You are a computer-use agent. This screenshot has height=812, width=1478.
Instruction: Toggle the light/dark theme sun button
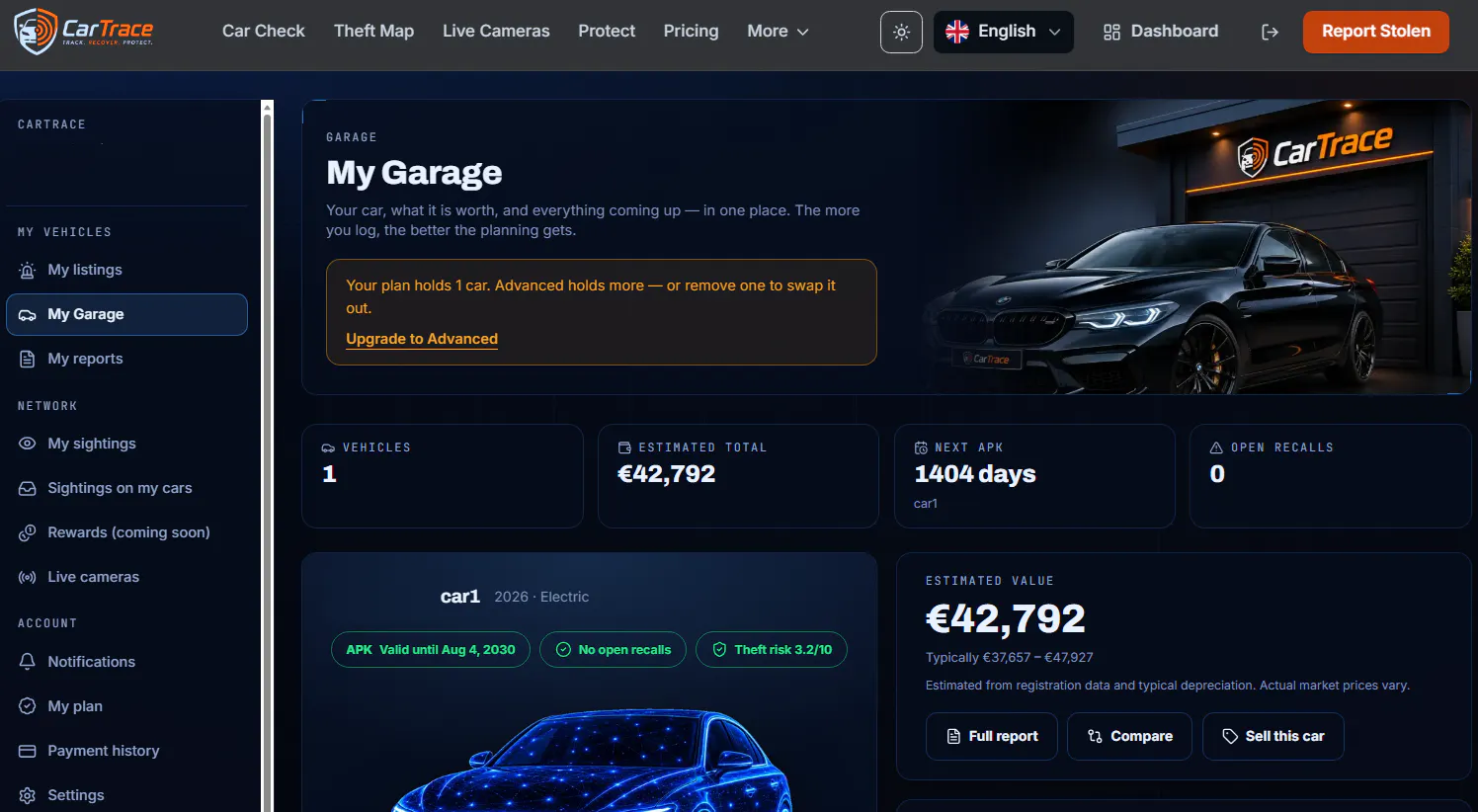(x=901, y=33)
